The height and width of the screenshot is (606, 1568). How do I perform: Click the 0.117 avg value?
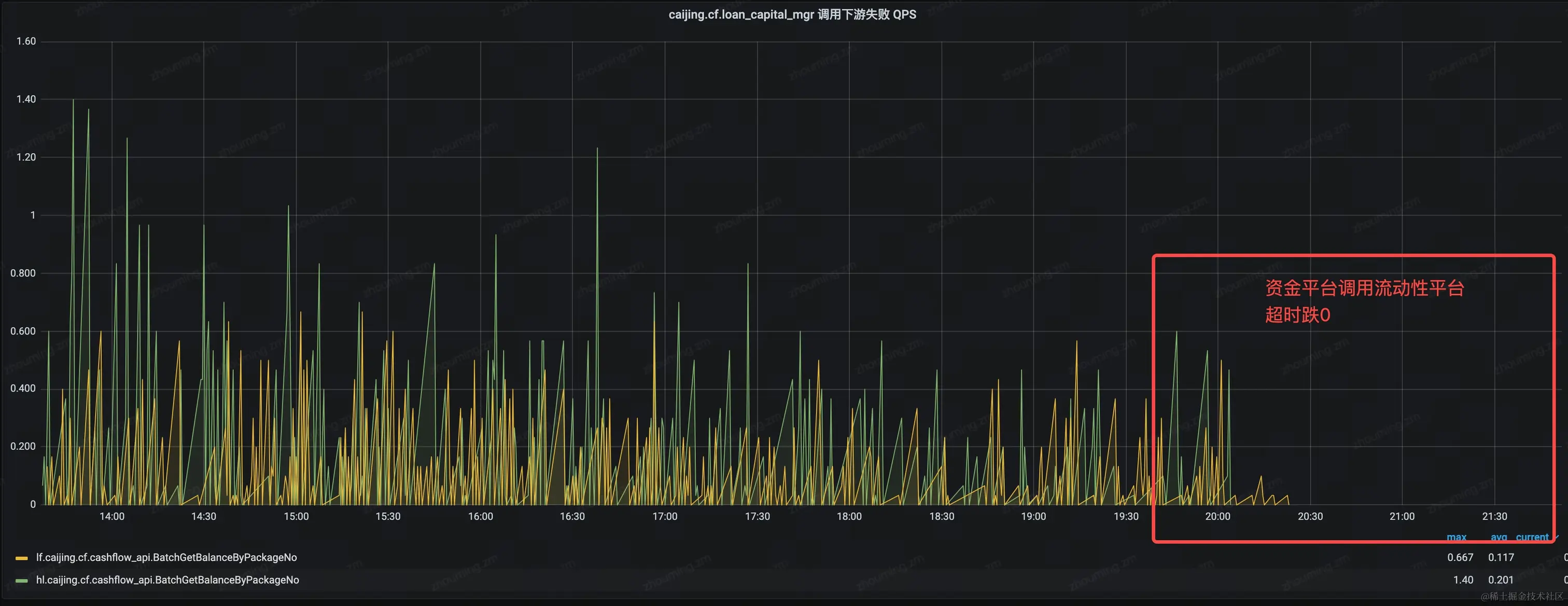[x=1501, y=557]
